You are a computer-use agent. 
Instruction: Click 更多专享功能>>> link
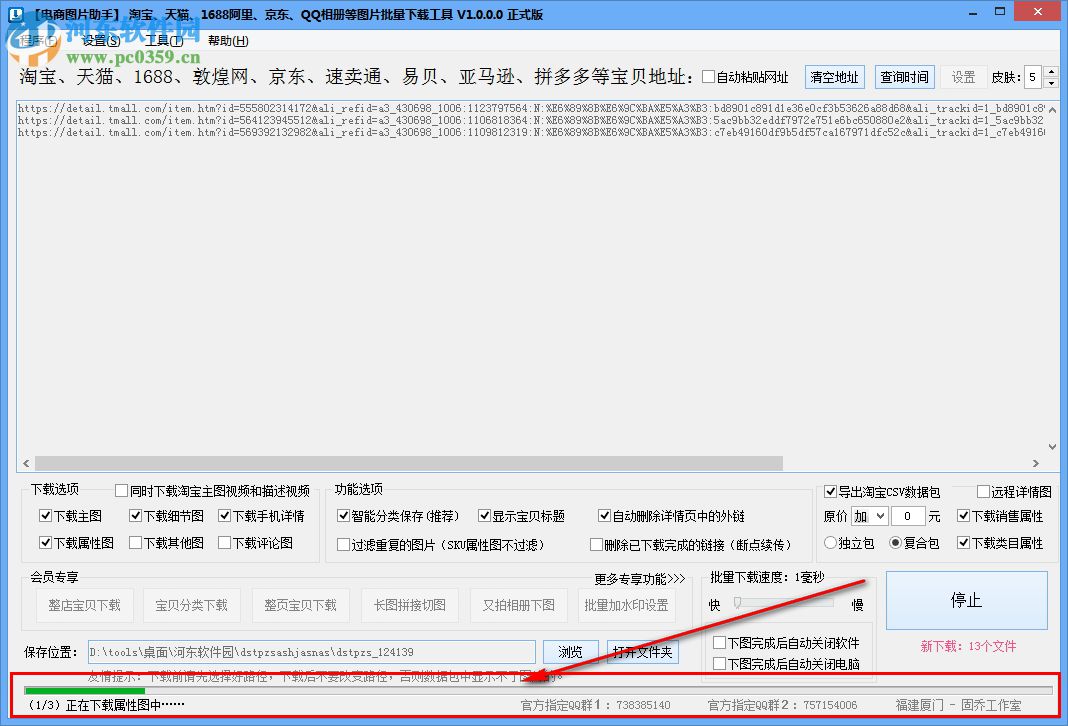(x=640, y=579)
